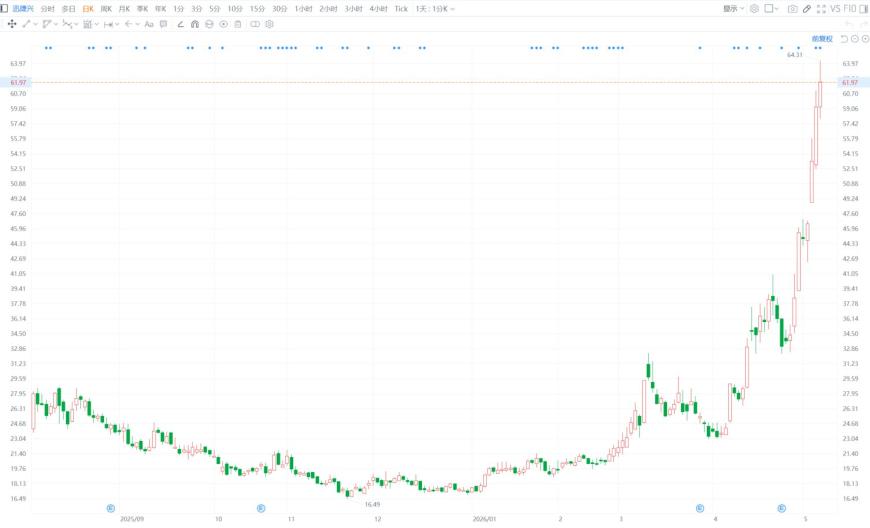Select the range measure tool
The height and width of the screenshot is (528, 870).
pyautogui.click(x=108, y=24)
